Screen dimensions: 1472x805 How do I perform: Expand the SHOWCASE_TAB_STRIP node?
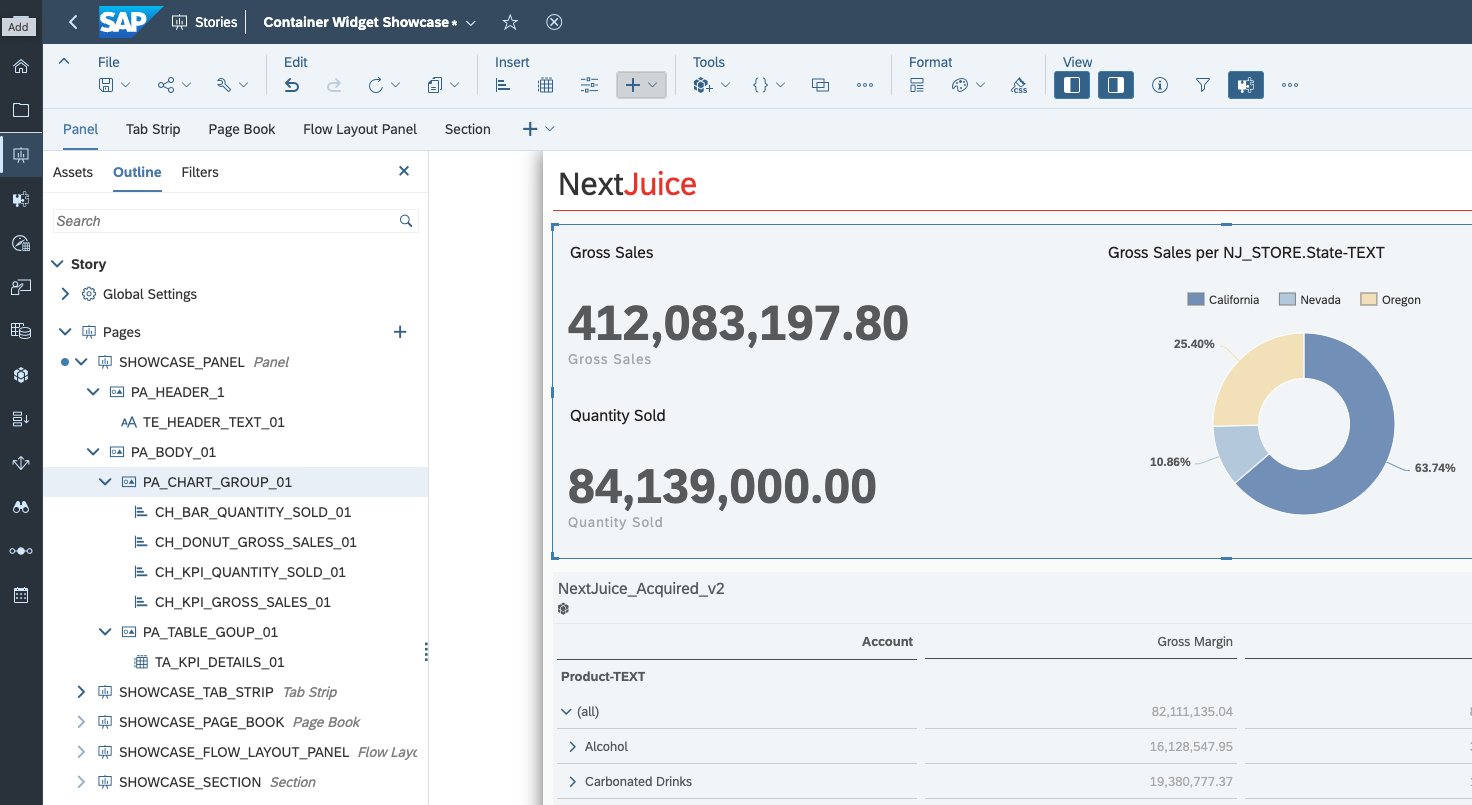[x=81, y=691]
